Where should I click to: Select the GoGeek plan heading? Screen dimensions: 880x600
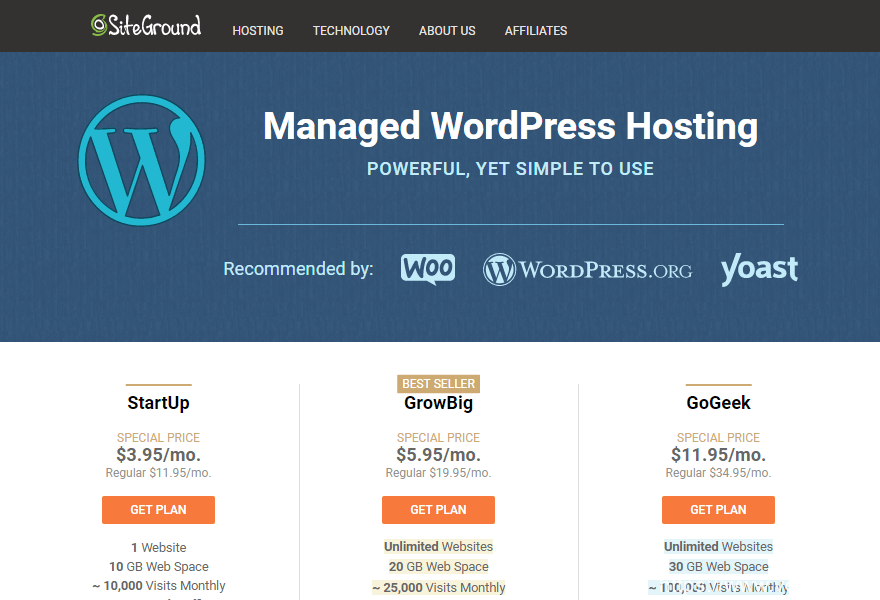(718, 404)
